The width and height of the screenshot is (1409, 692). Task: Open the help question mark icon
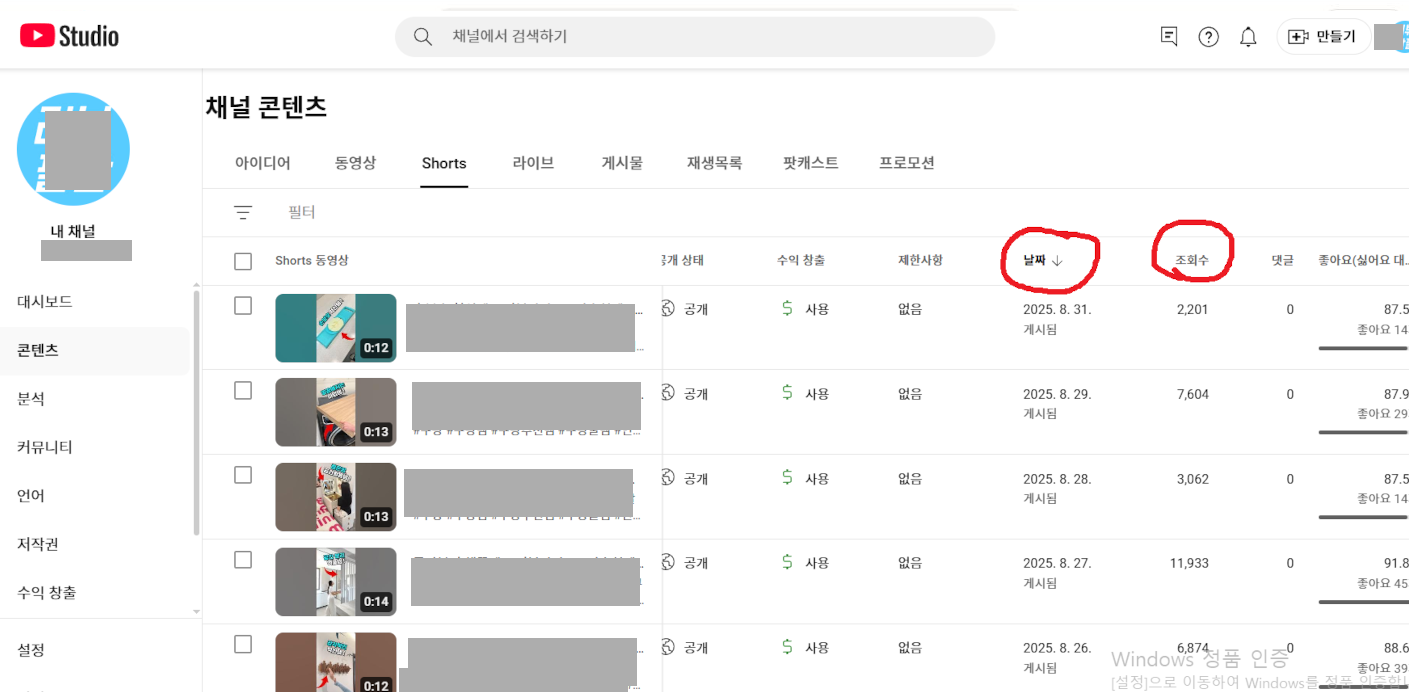click(1209, 37)
